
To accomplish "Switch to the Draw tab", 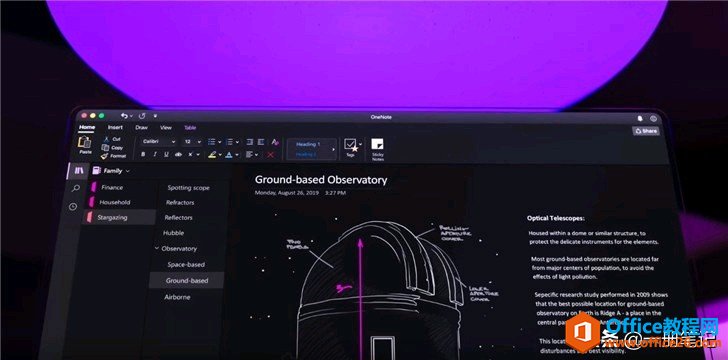I will (141, 127).
